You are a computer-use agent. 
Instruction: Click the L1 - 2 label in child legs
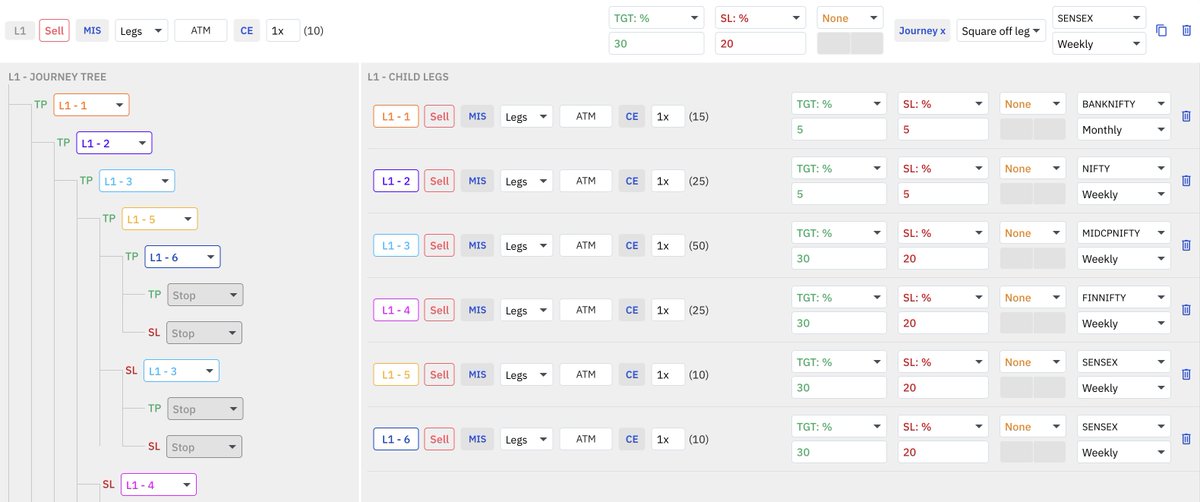click(x=395, y=181)
